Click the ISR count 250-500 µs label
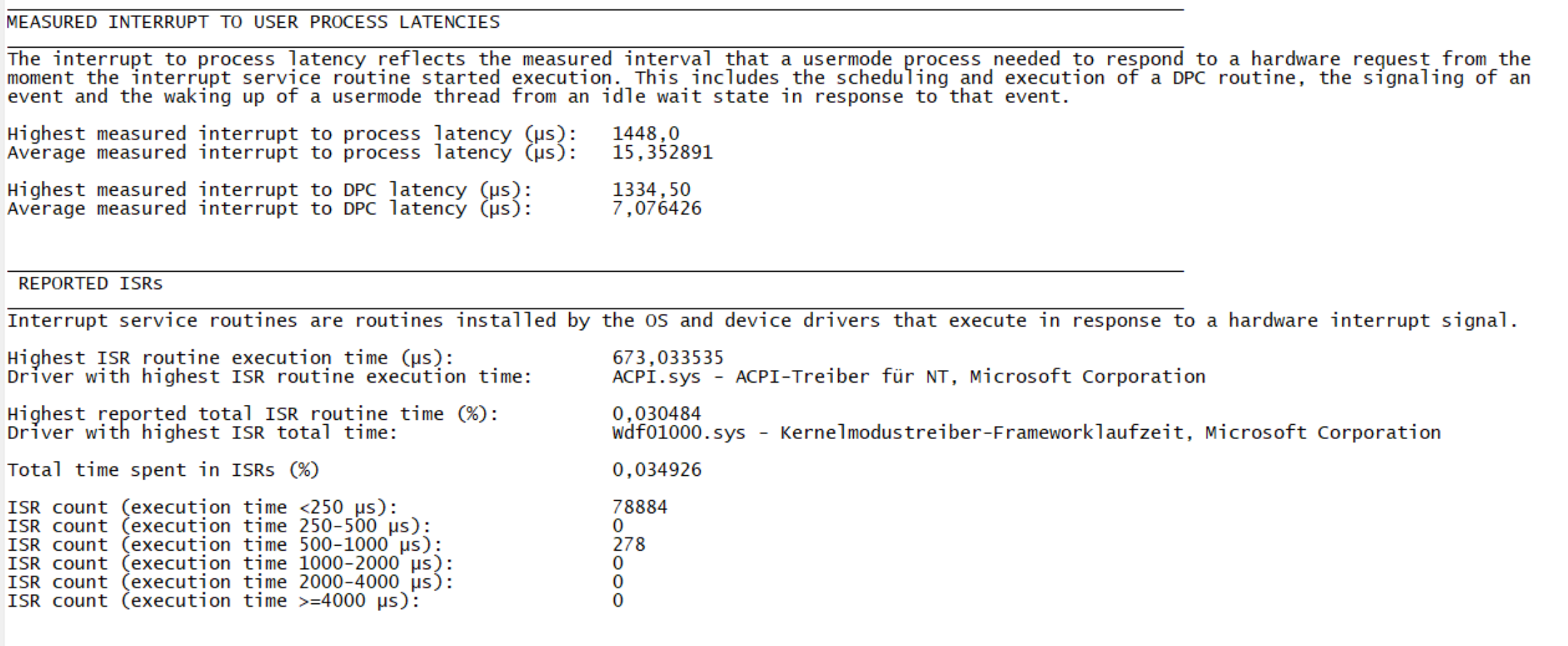Viewport: 1568px width, 646px height. tap(219, 526)
